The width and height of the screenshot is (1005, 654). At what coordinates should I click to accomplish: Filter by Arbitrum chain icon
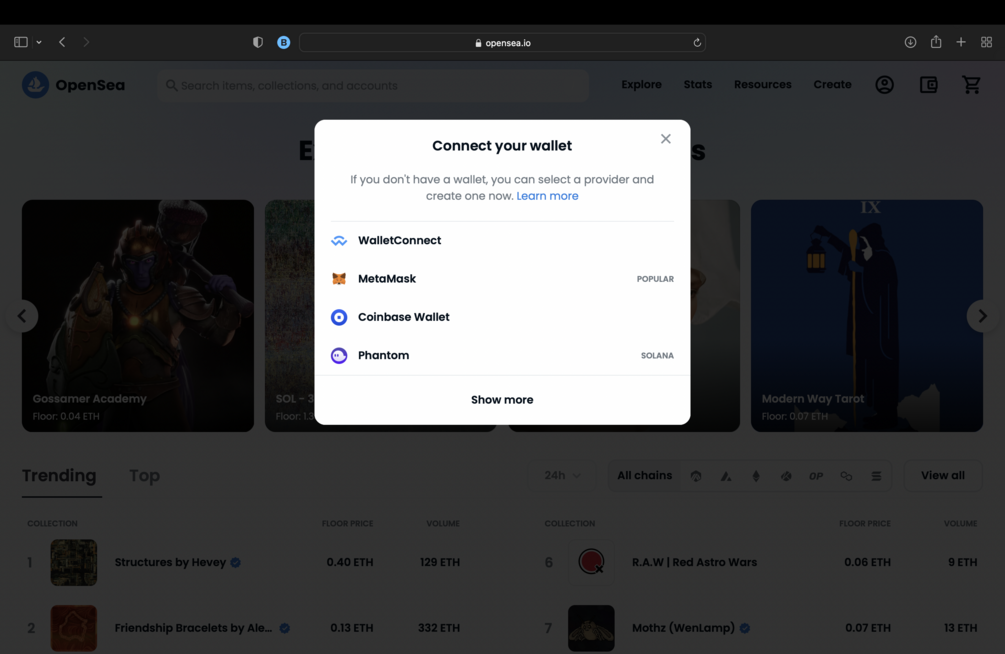pos(696,476)
